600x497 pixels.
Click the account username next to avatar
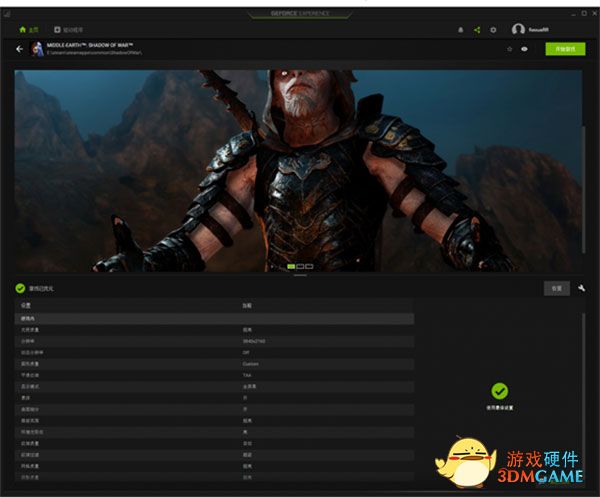539,30
